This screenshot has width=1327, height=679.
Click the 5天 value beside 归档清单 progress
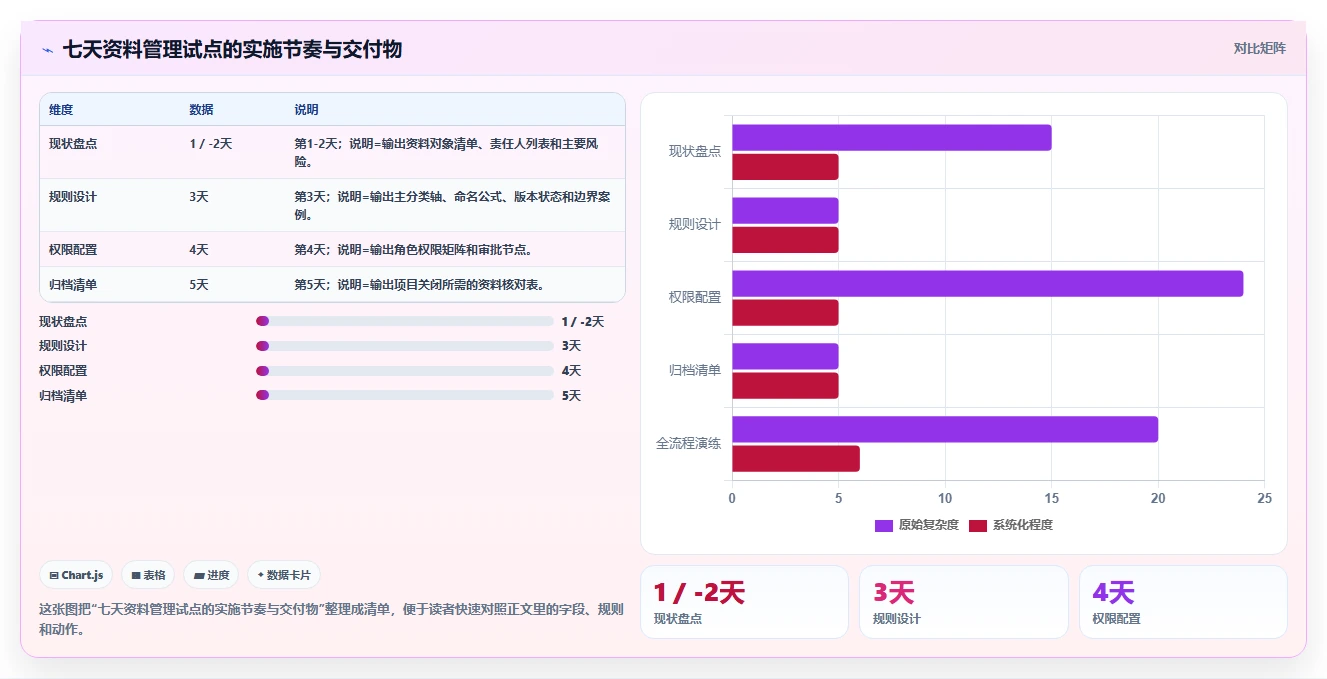pyautogui.click(x=571, y=396)
